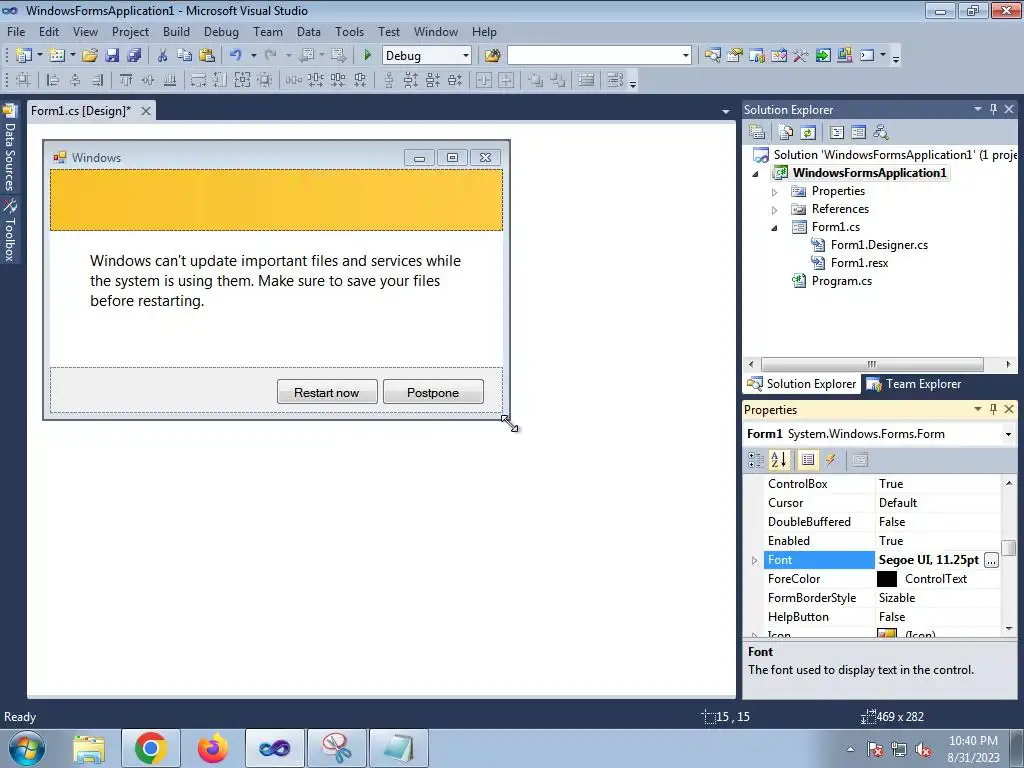Open the empty Find combo box dropdown
1024x768 pixels.
pos(685,56)
